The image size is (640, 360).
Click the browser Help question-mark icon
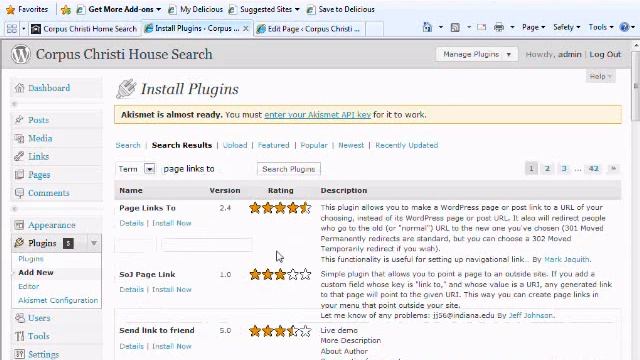pyautogui.click(x=624, y=27)
